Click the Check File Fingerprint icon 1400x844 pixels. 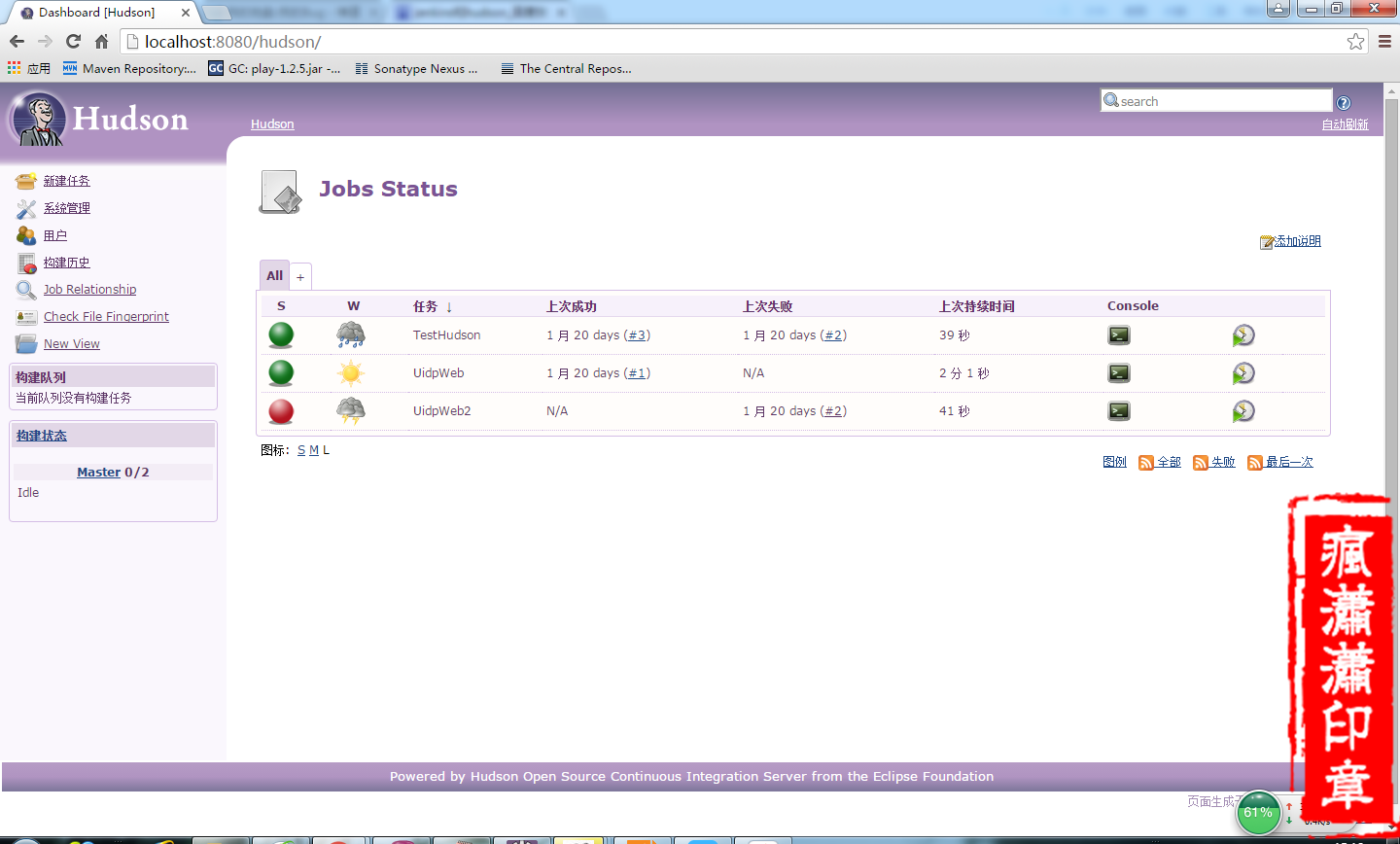[26, 317]
